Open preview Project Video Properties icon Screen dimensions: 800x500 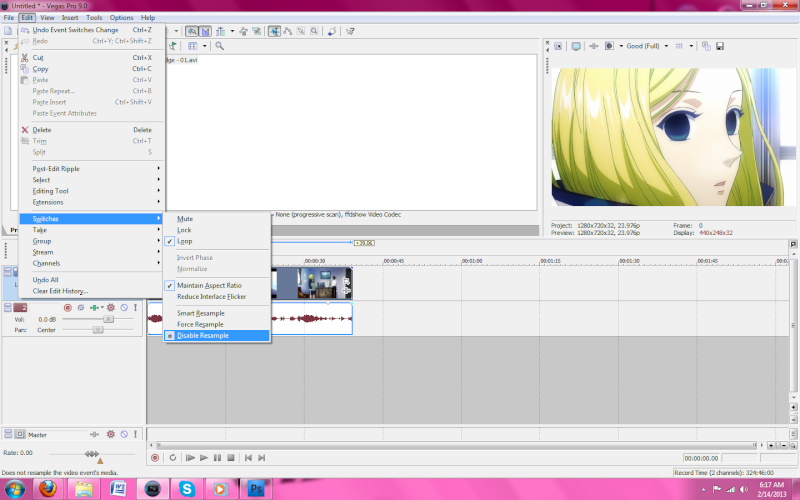(558, 46)
